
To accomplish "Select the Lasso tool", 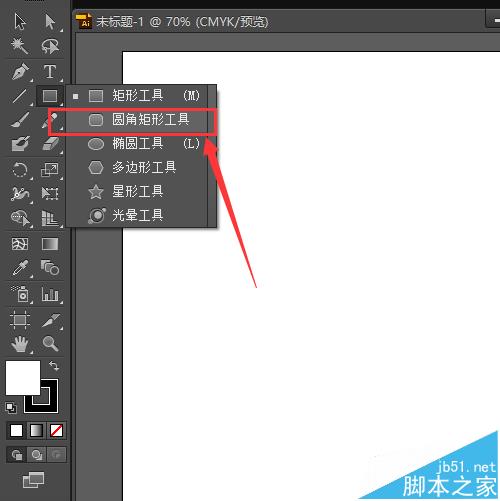I will click(x=50, y=46).
